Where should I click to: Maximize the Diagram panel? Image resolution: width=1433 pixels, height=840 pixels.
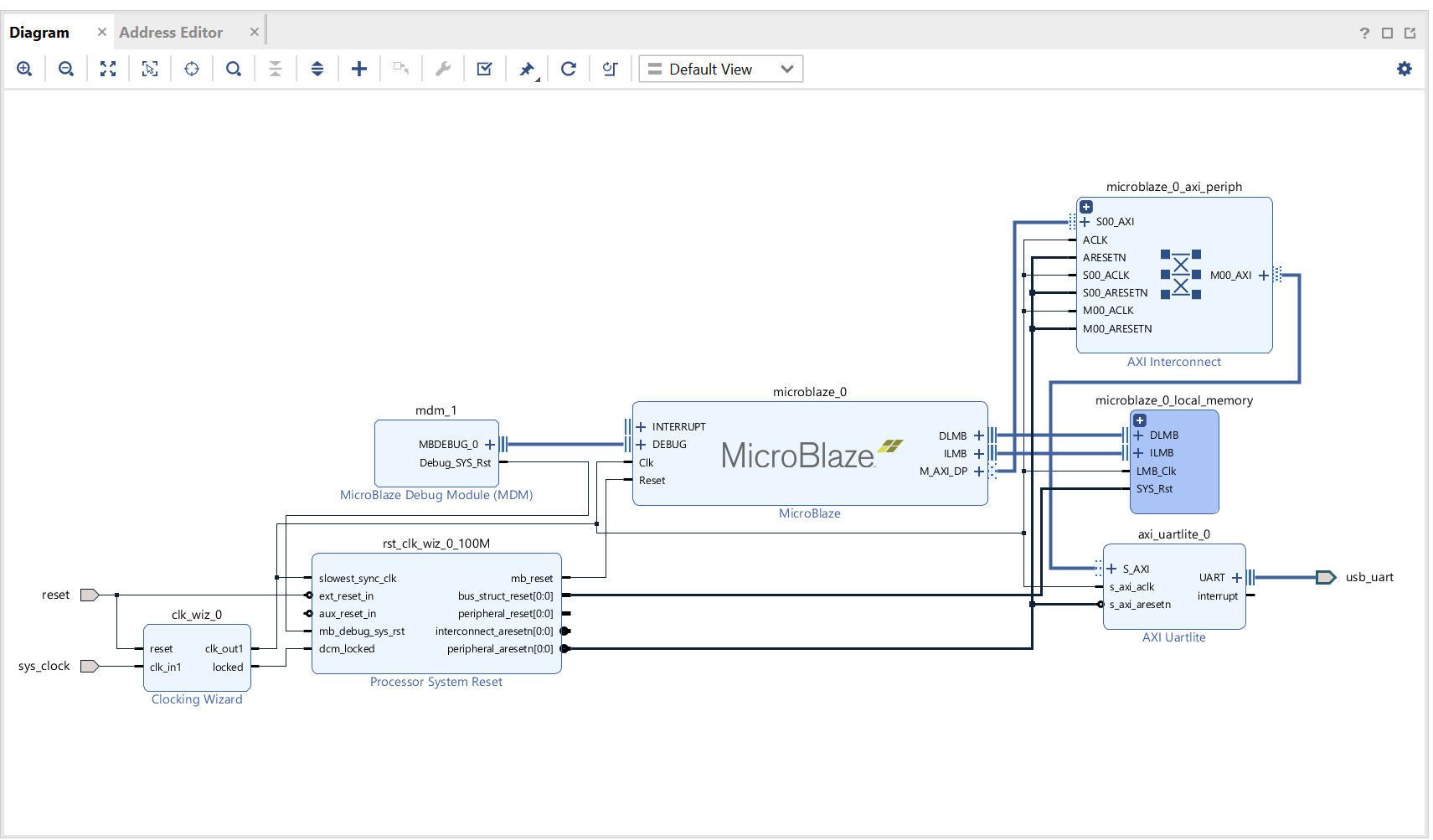(x=1388, y=33)
